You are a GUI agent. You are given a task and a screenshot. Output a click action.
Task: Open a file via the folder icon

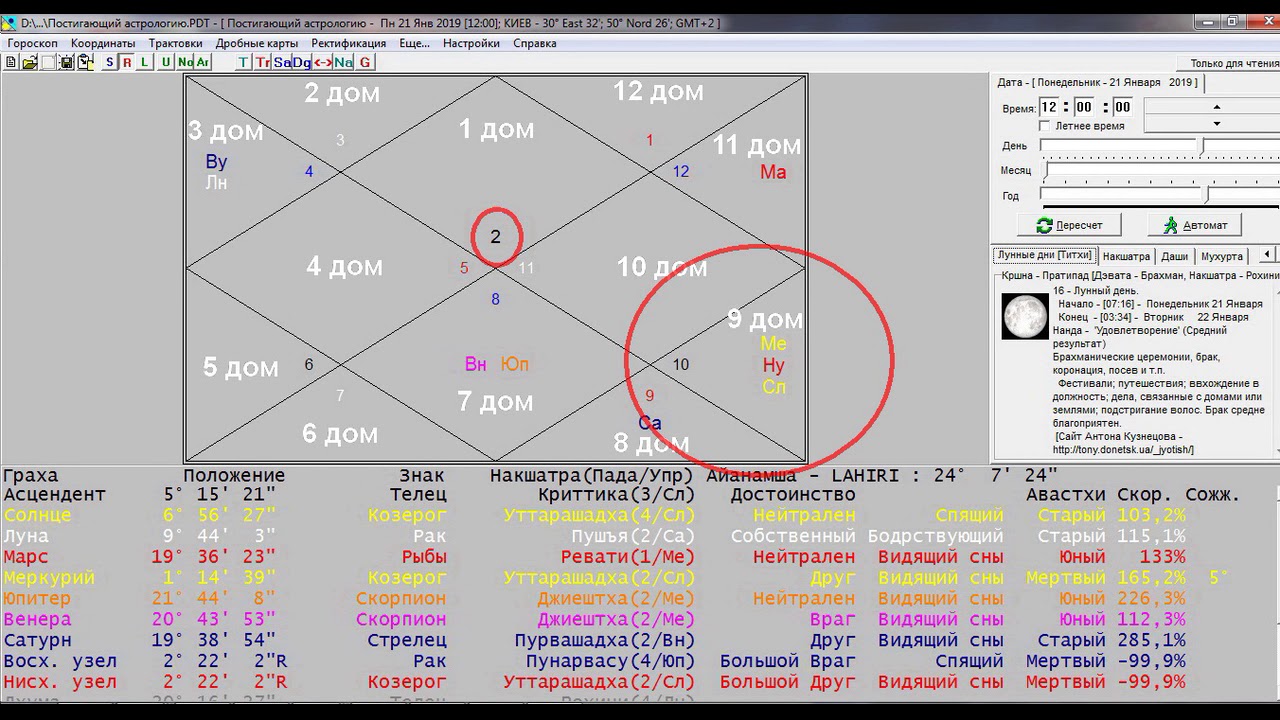pos(30,62)
